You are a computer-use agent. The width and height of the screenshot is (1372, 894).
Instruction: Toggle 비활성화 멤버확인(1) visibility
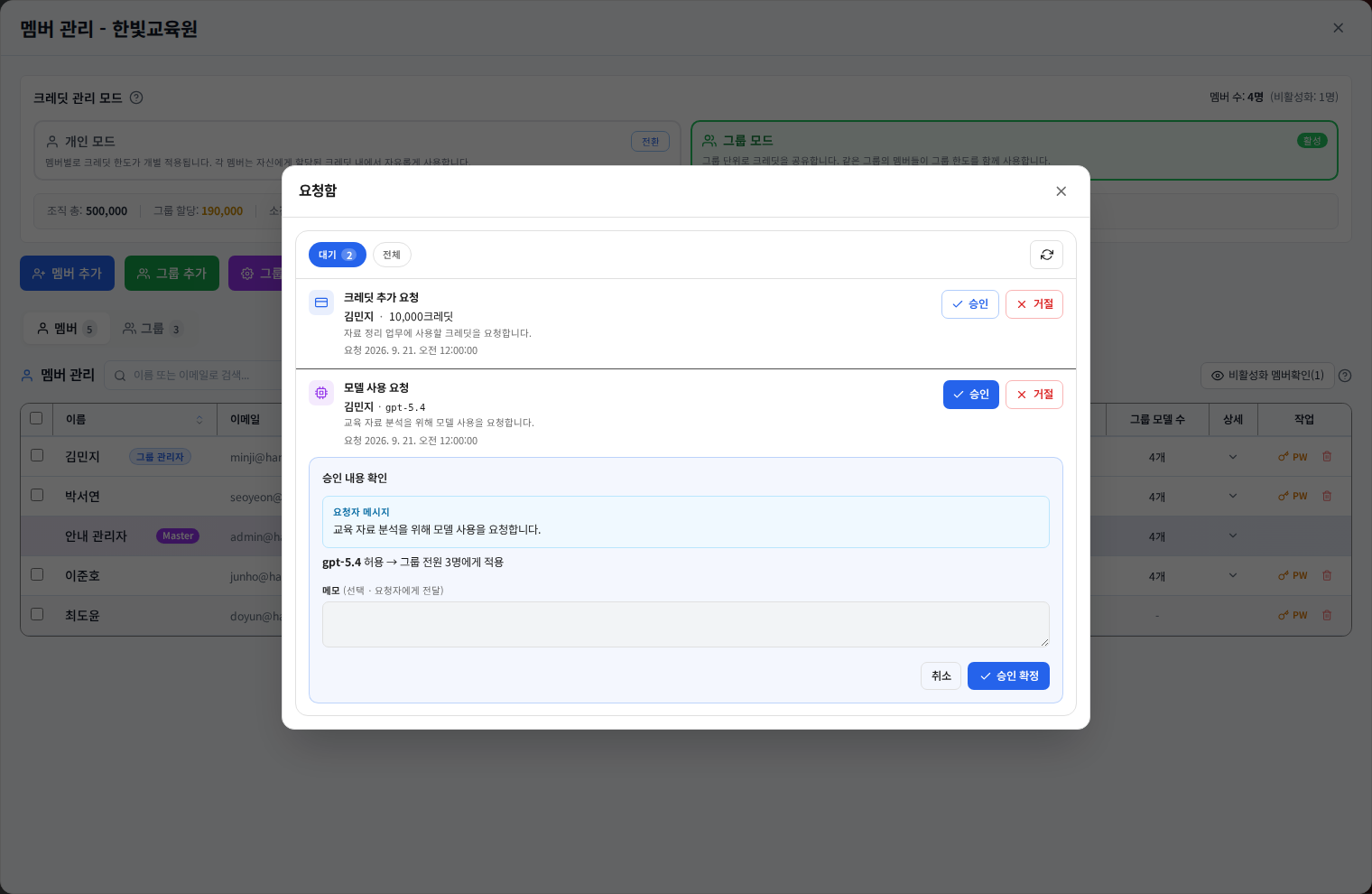(1267, 376)
